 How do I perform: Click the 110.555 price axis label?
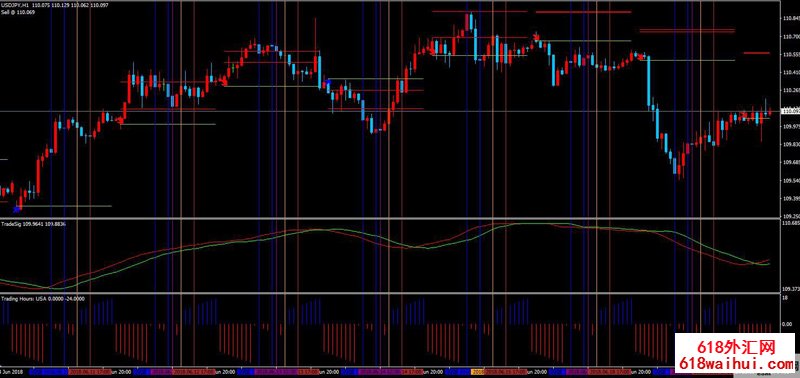[x=790, y=55]
